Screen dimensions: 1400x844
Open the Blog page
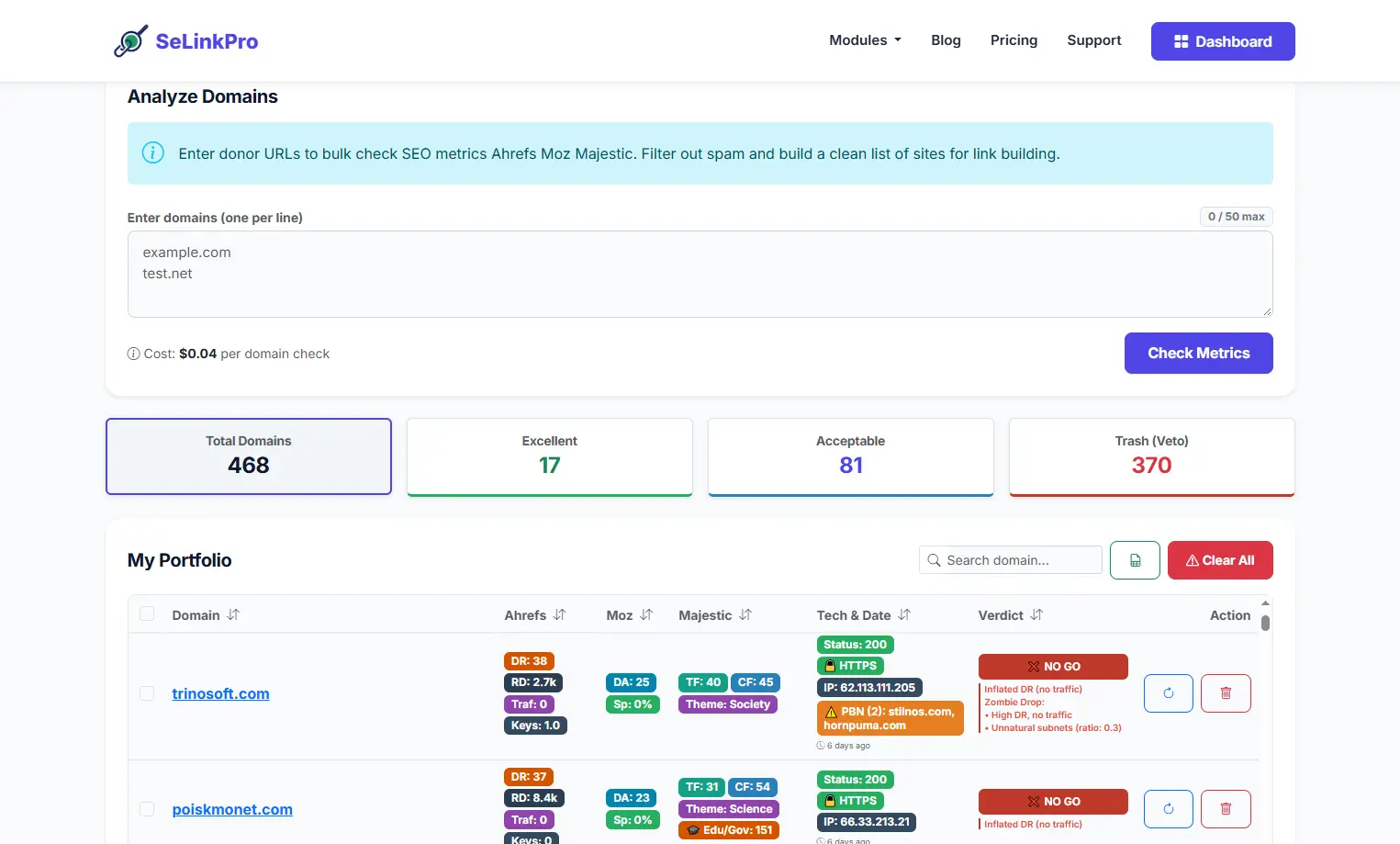tap(946, 40)
